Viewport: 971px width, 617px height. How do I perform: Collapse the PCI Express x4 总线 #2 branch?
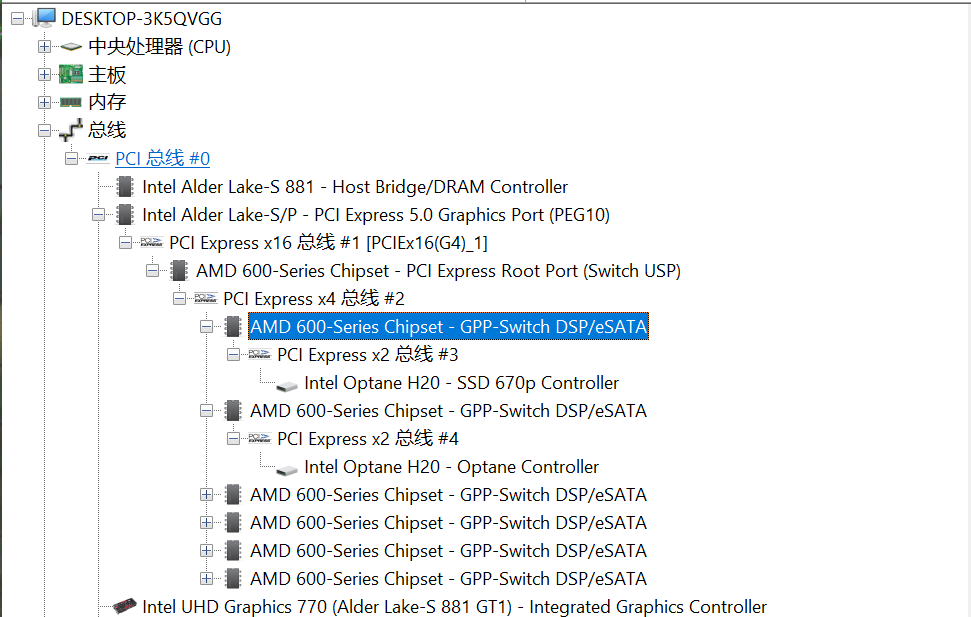click(180, 299)
